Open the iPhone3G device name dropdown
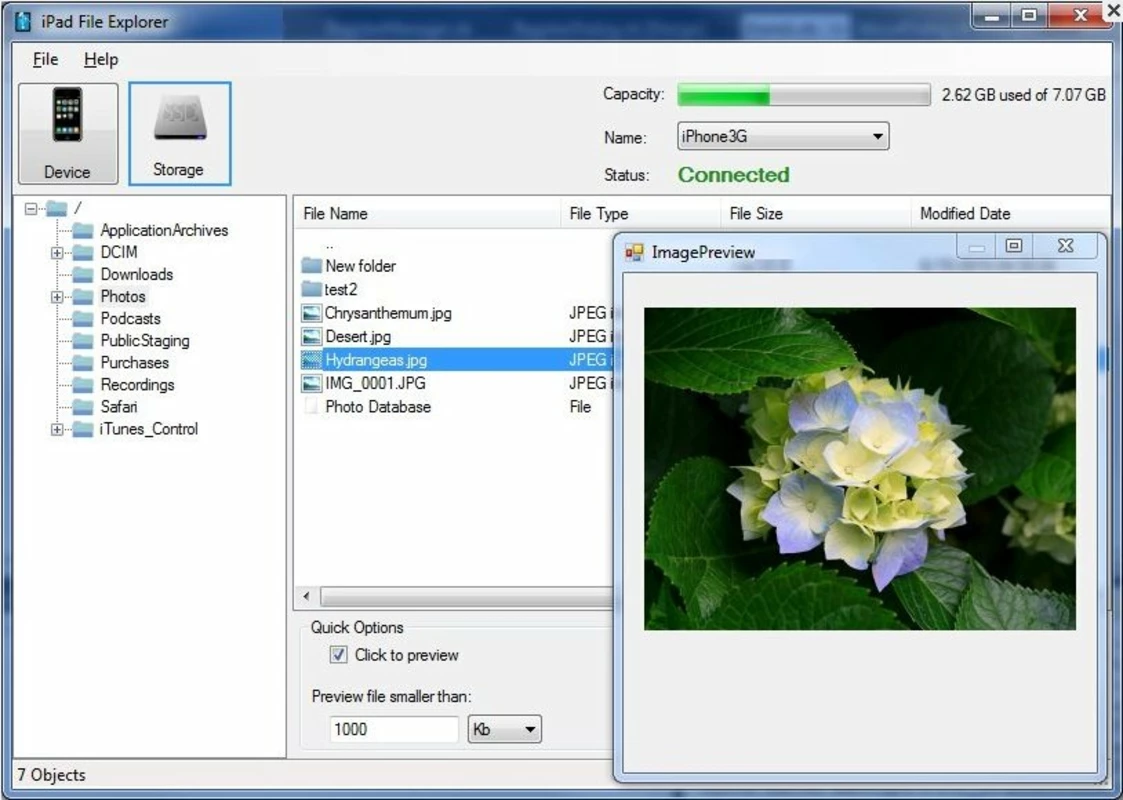This screenshot has width=1123, height=800. click(x=783, y=136)
